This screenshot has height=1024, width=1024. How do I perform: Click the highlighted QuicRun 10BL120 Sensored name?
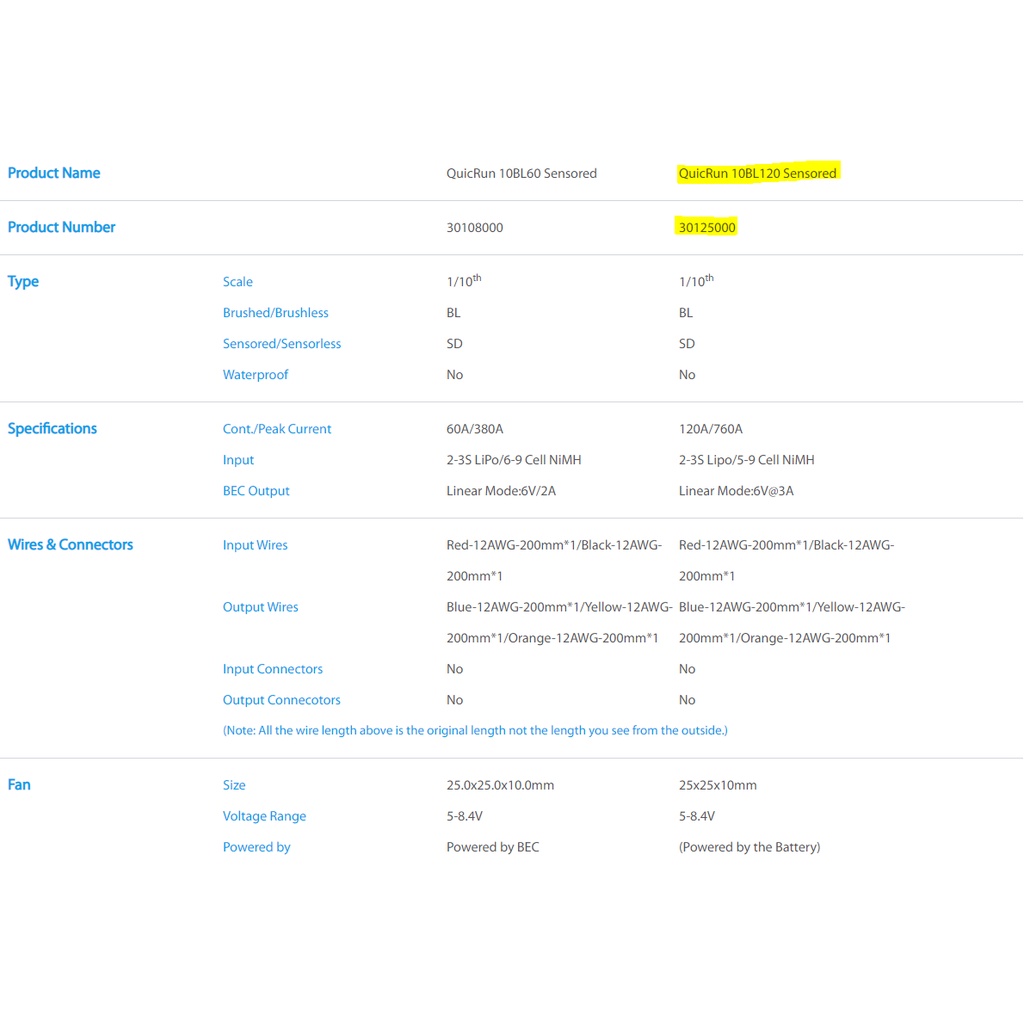pos(757,173)
